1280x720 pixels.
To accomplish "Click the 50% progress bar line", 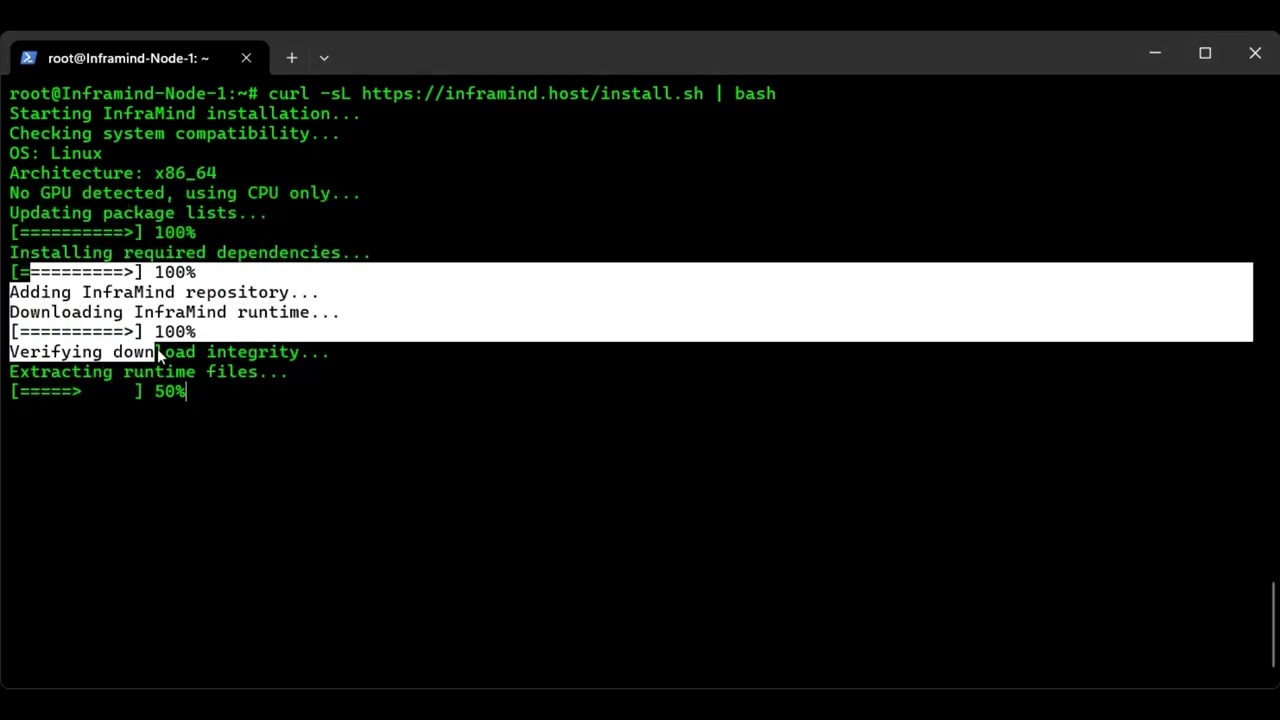I will (98, 392).
